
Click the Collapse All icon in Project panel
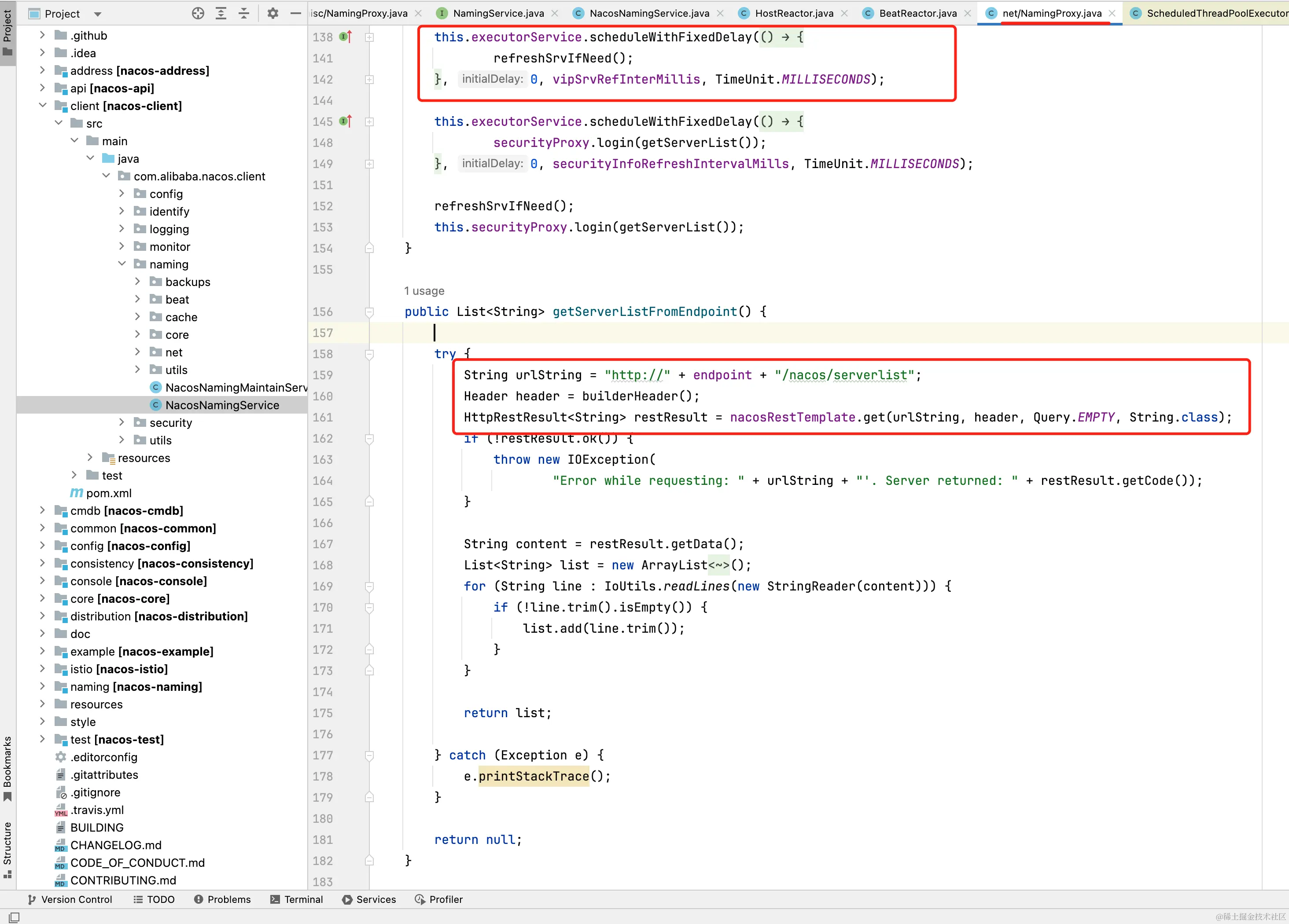pyautogui.click(x=244, y=14)
